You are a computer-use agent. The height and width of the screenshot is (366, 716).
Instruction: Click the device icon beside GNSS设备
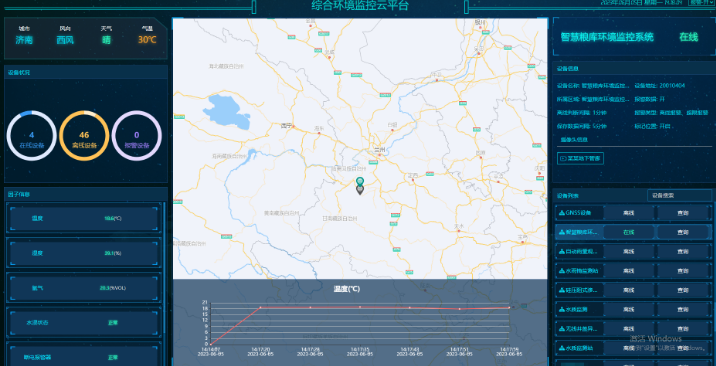pos(562,213)
